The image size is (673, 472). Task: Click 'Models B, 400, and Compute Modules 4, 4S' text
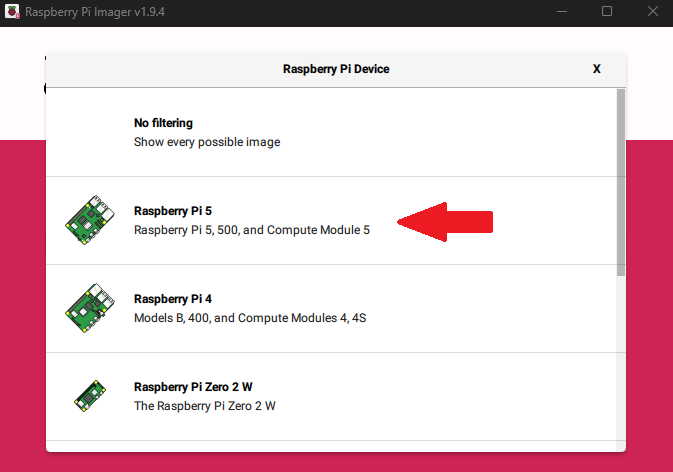tap(250, 318)
